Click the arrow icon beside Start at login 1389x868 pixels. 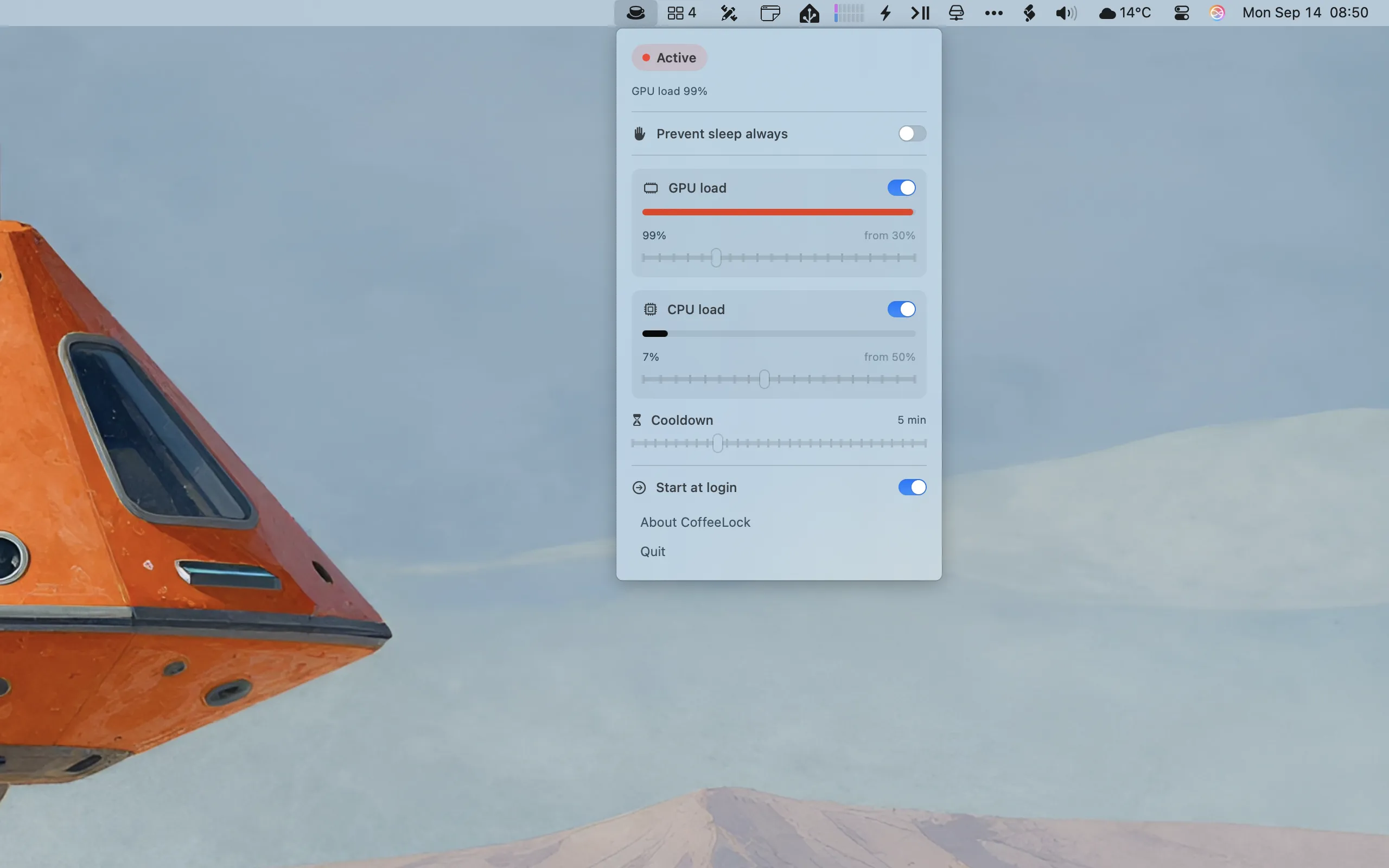pyautogui.click(x=639, y=487)
